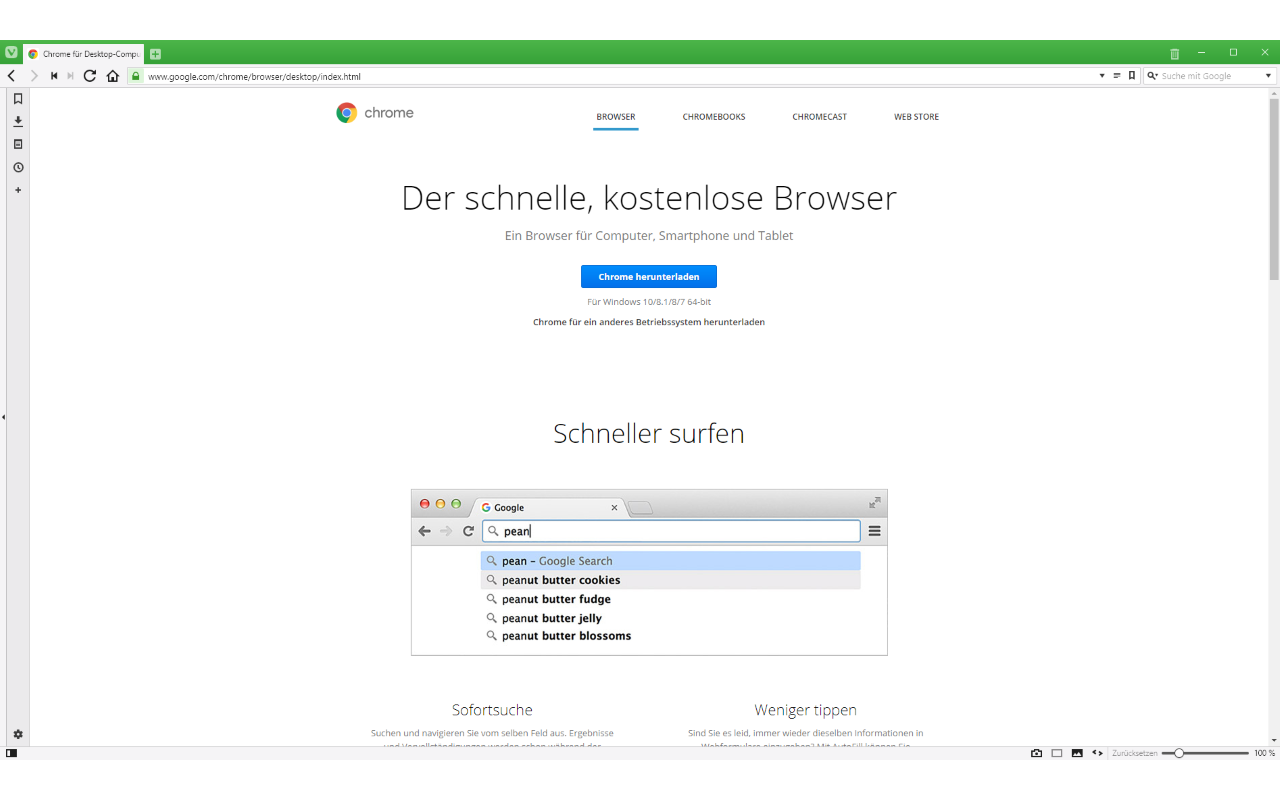Reload the current page
This screenshot has height=800, width=1280.
point(90,76)
